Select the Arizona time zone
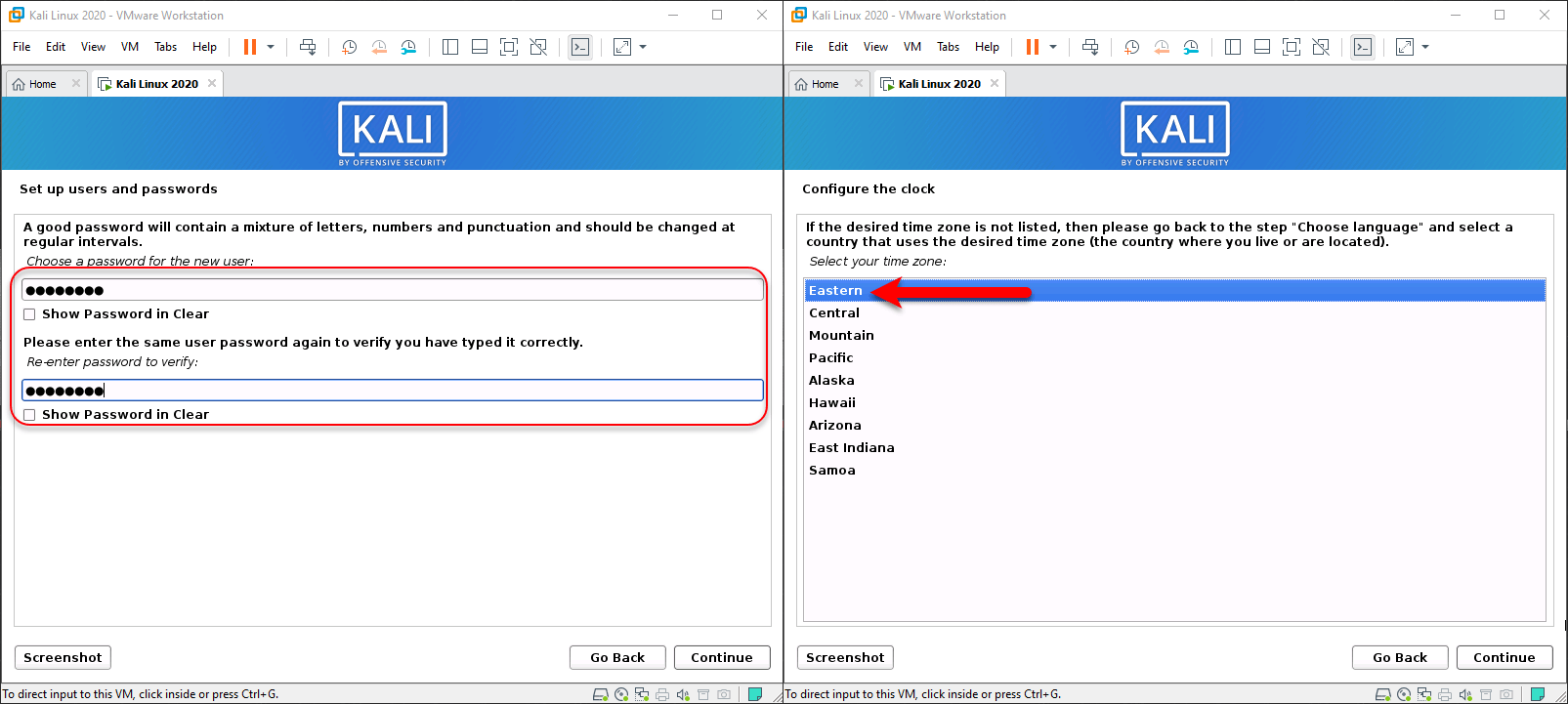The height and width of the screenshot is (704, 1568). click(x=1174, y=425)
